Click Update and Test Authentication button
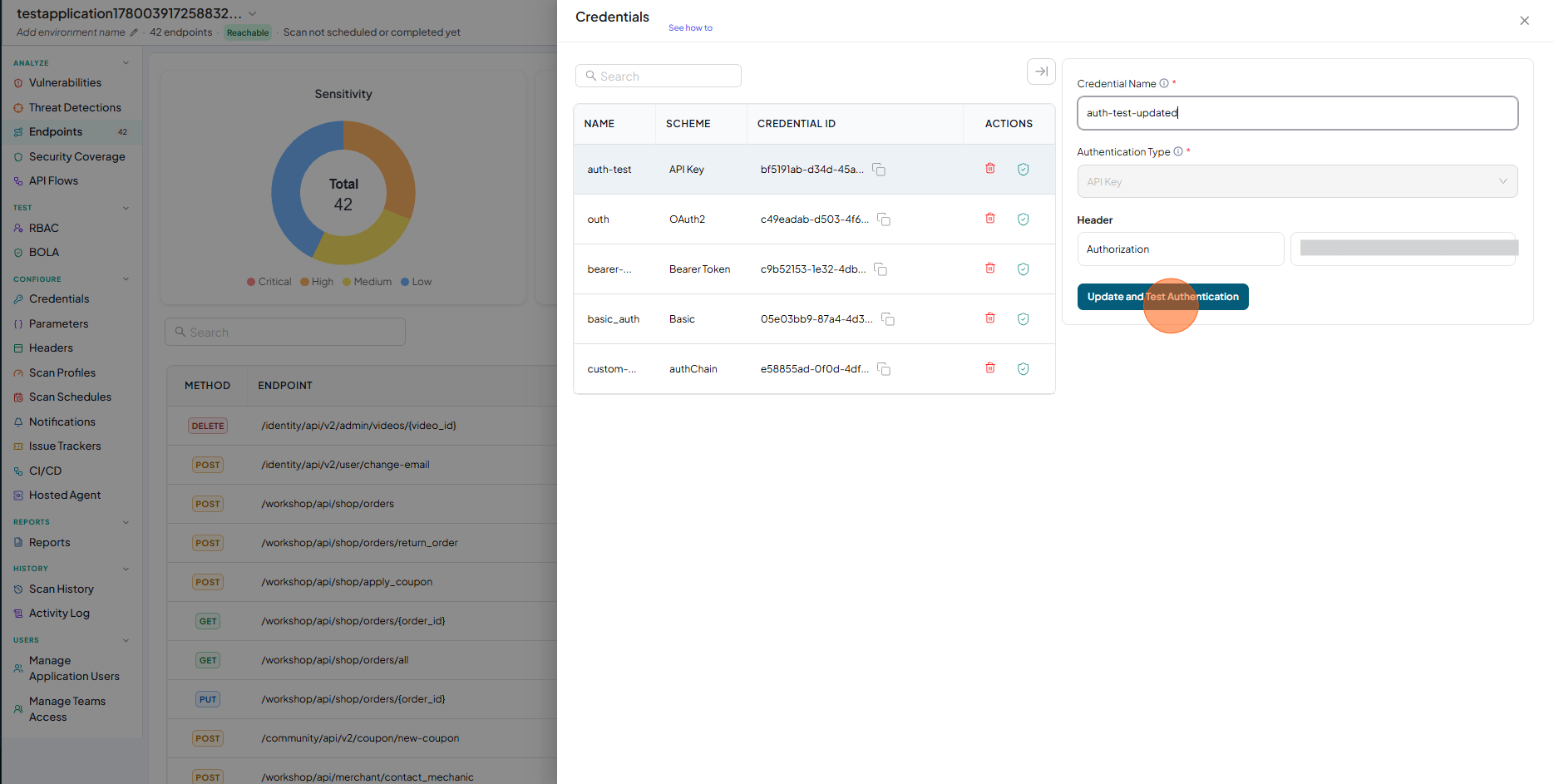 [x=1162, y=297]
